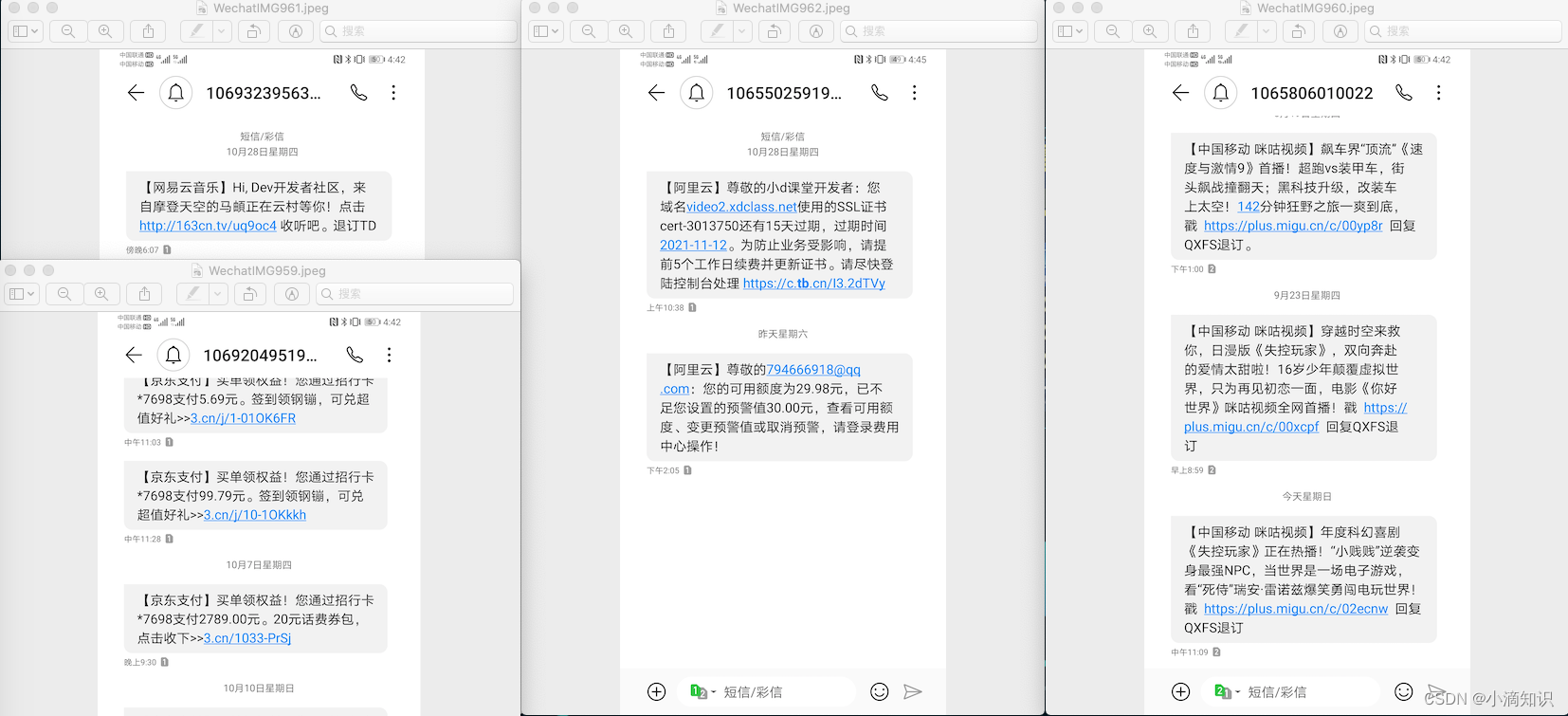Show markup toolbar in WechatIMG959.jpeg window
1568x716 pixels.
pos(292,294)
